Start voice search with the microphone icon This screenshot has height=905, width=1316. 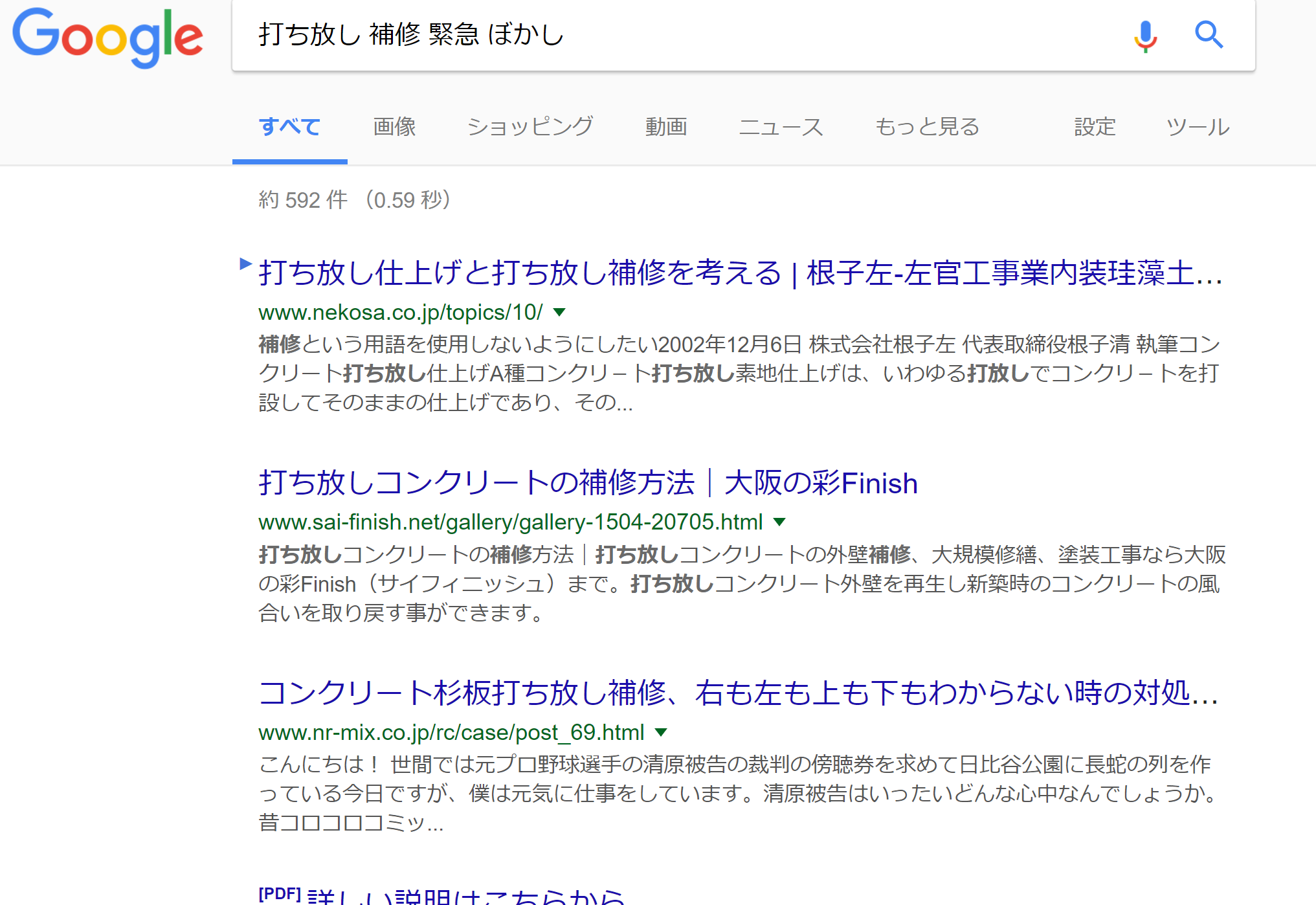(x=1145, y=36)
